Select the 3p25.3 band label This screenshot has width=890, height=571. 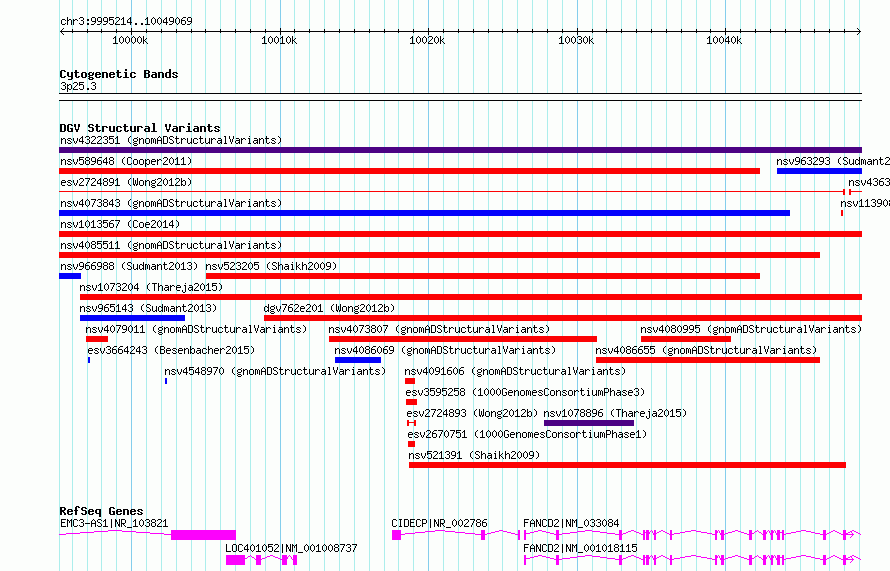(x=78, y=86)
